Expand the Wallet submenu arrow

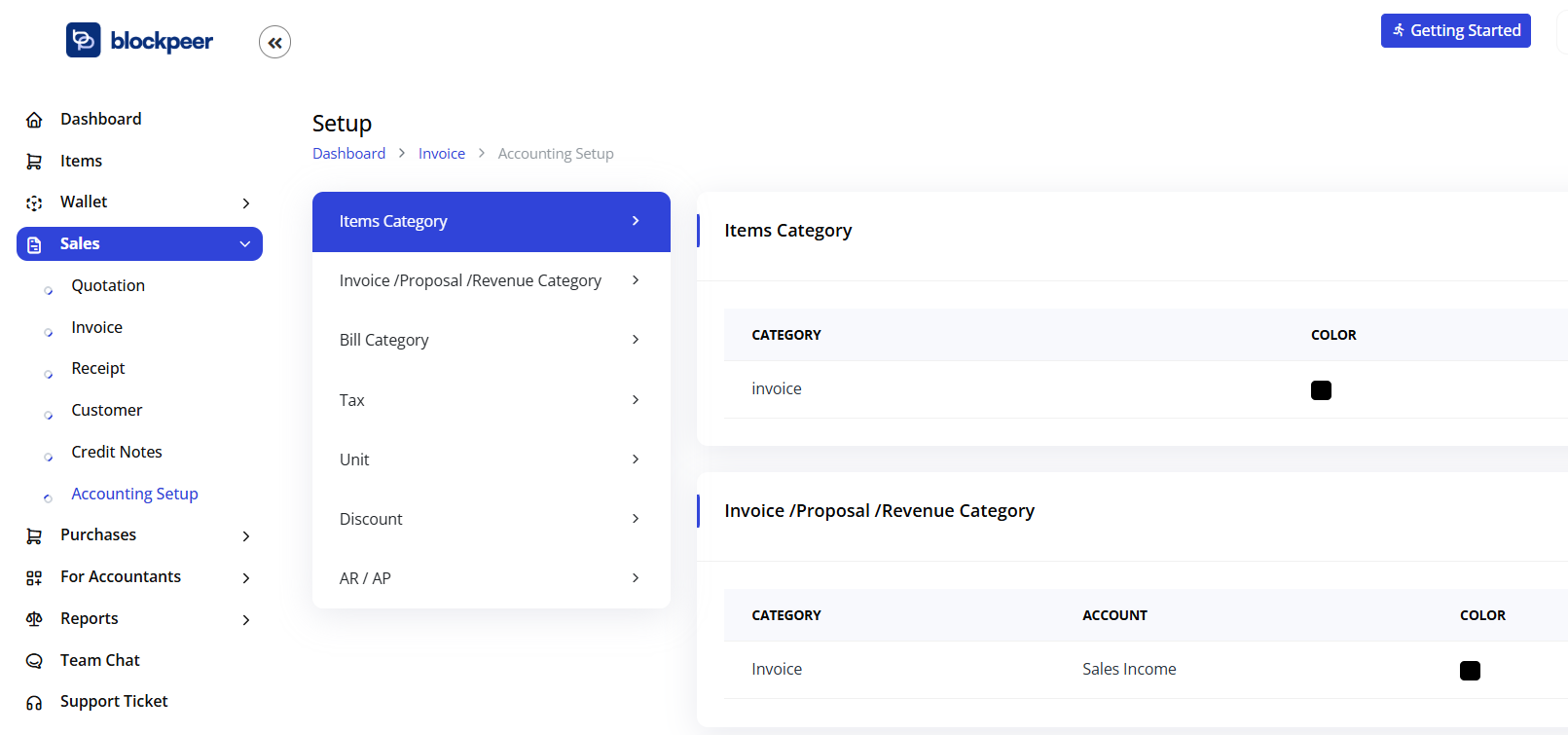point(246,202)
